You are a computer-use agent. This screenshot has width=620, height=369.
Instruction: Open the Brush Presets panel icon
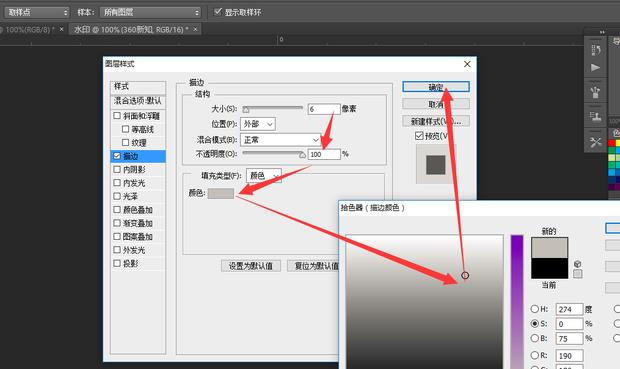(595, 92)
